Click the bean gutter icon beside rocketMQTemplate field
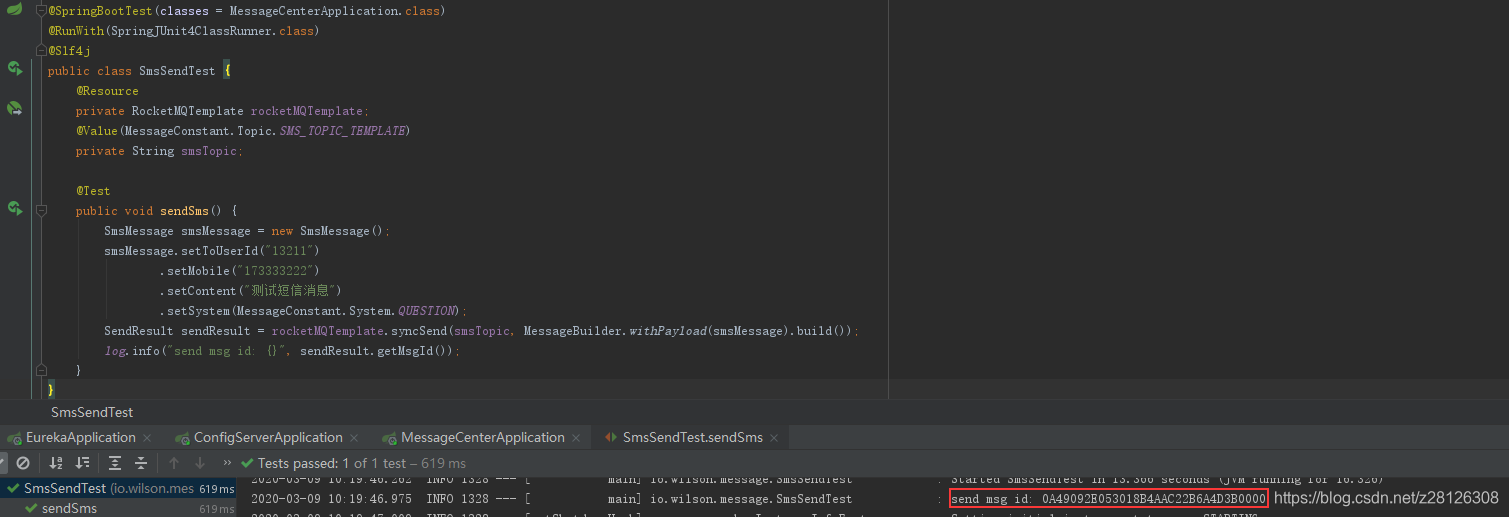This screenshot has width=1509, height=517. coord(15,108)
